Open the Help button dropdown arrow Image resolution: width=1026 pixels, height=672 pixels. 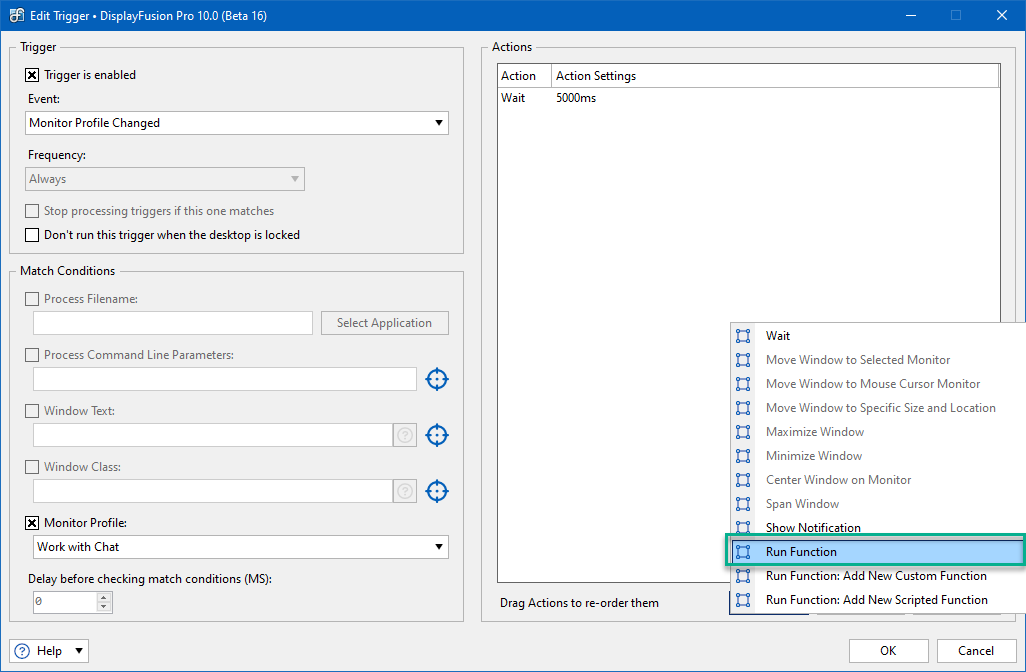(79, 650)
